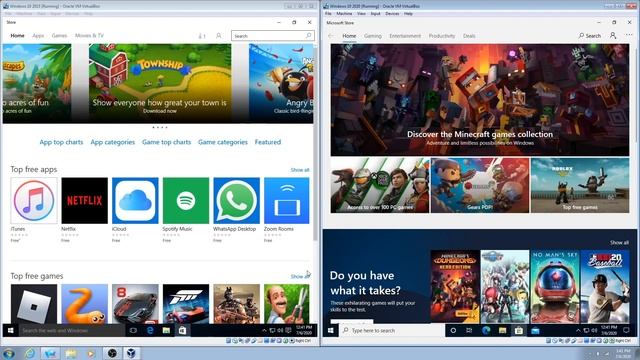640x360 pixels.
Task: Open the Minecraft Dungeons game cover
Action: (x=455, y=287)
